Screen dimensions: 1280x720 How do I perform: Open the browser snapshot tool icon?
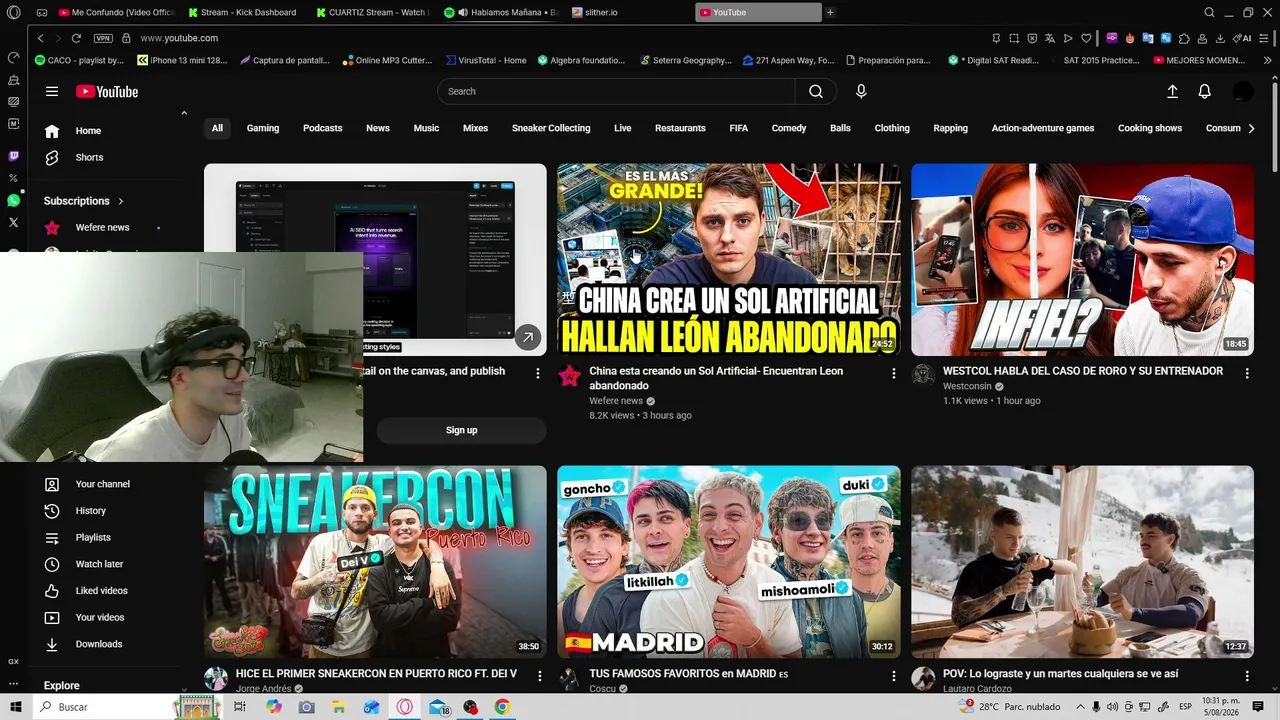1014,38
